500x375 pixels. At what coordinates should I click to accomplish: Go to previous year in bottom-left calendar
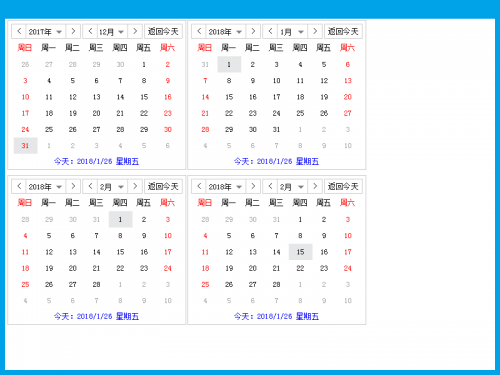pyautogui.click(x=19, y=186)
